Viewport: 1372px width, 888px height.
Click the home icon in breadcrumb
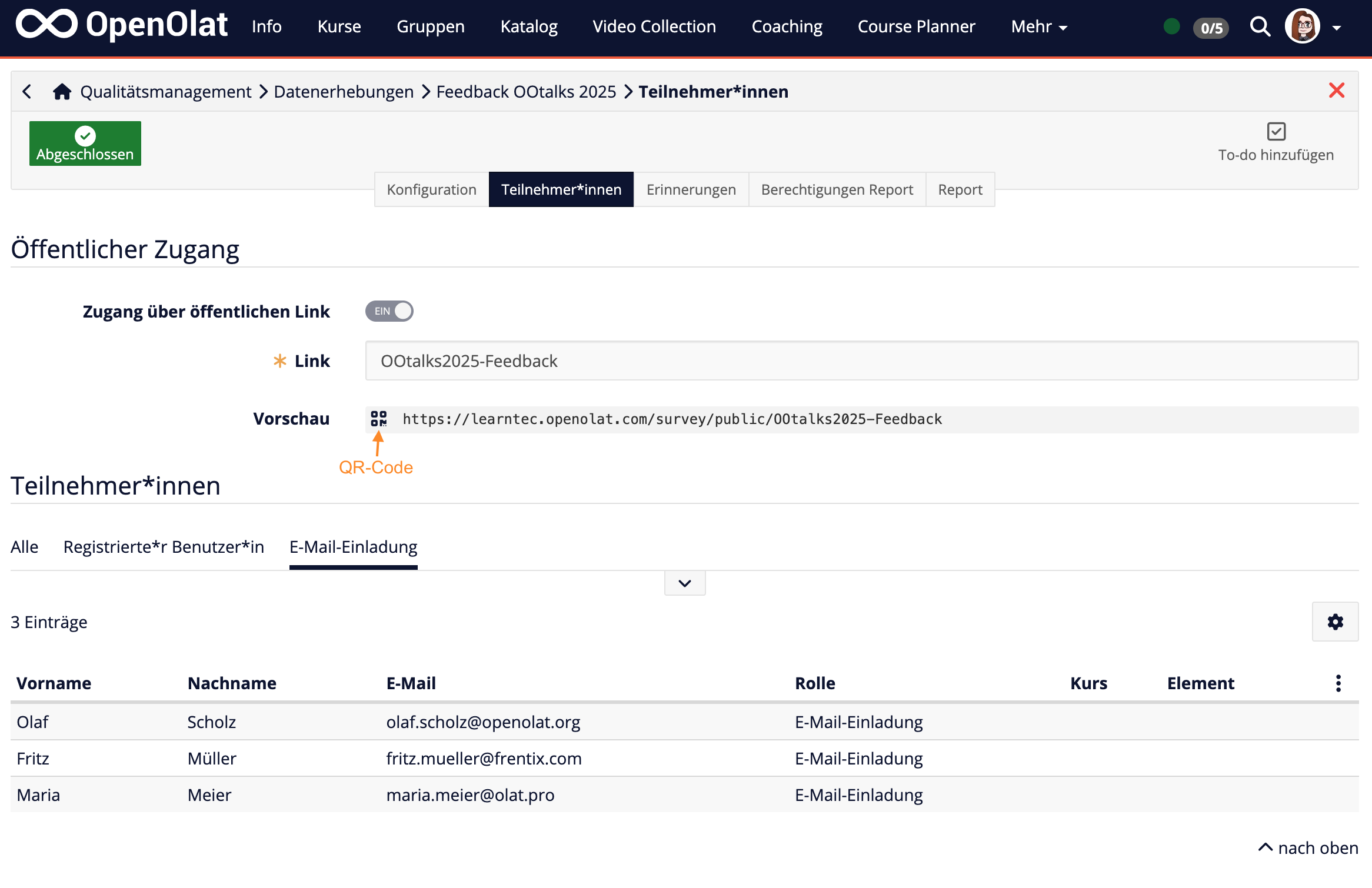pyautogui.click(x=62, y=92)
